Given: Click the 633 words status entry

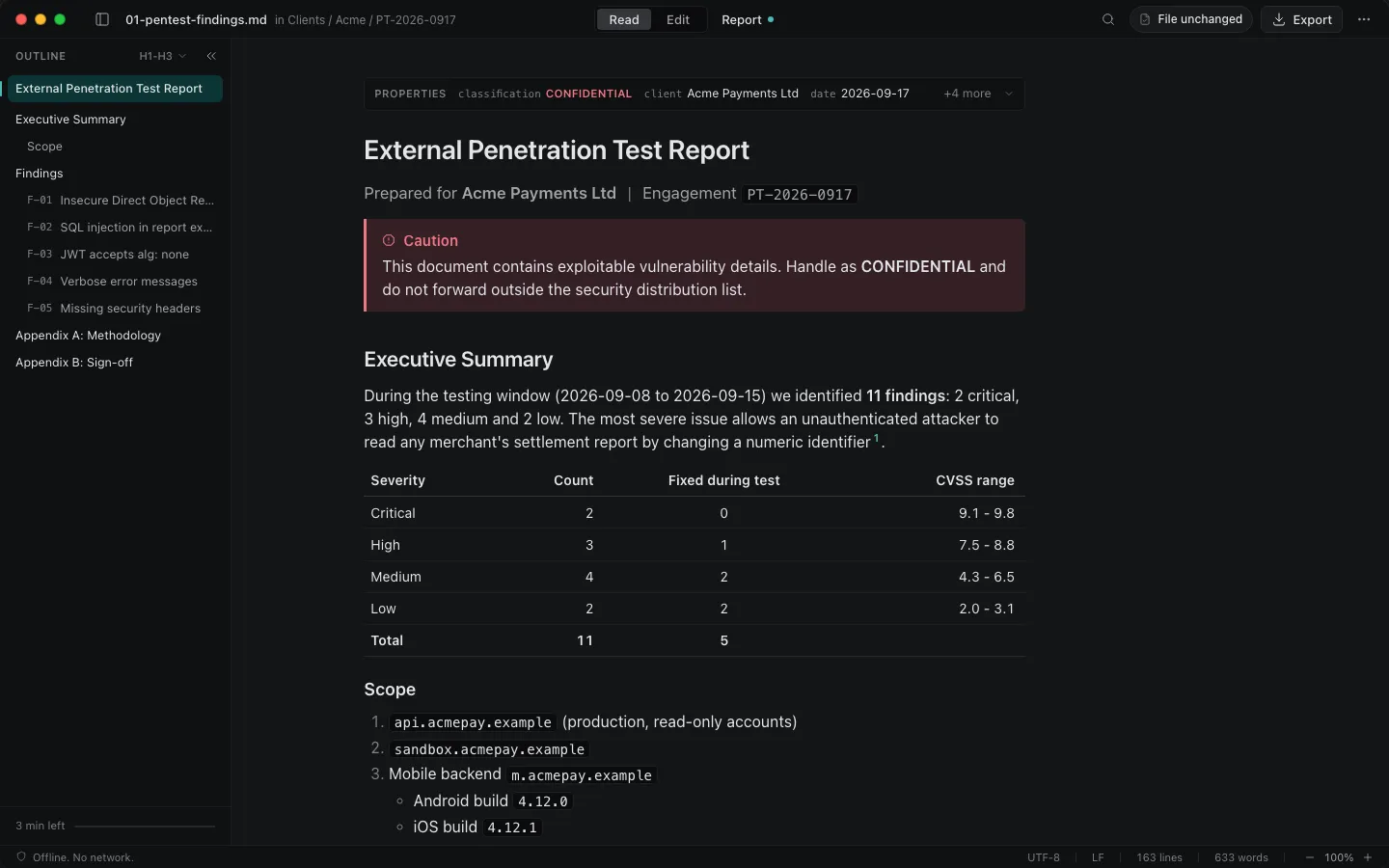Looking at the screenshot, I should [x=1241, y=857].
